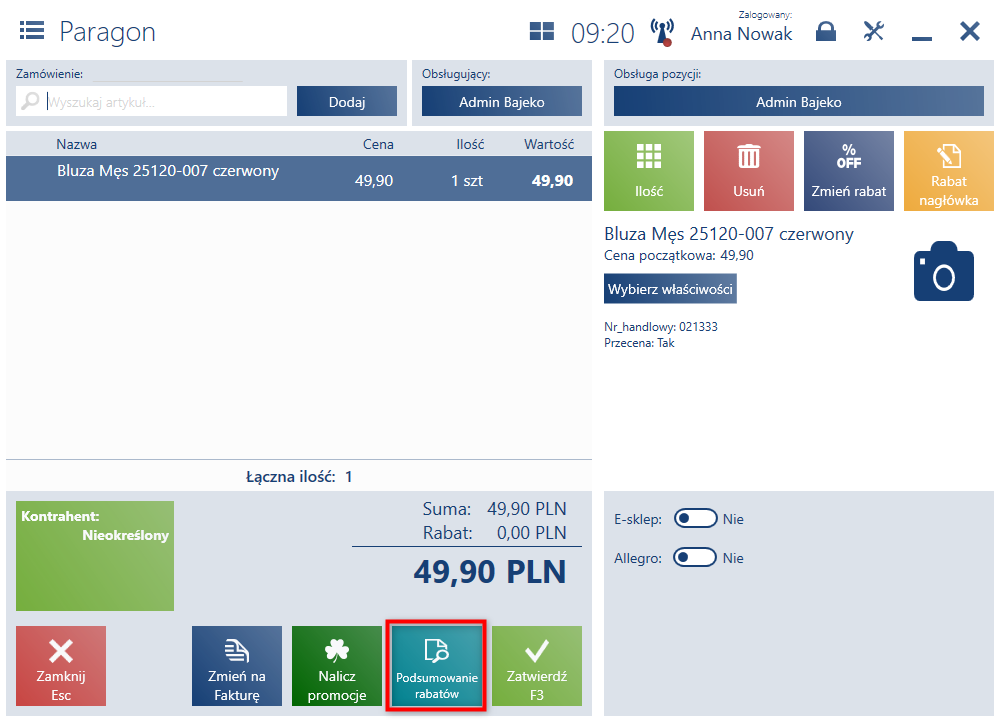This screenshot has height=720, width=1003.
Task: Click the search magnifier icon
Action: pos(30,101)
